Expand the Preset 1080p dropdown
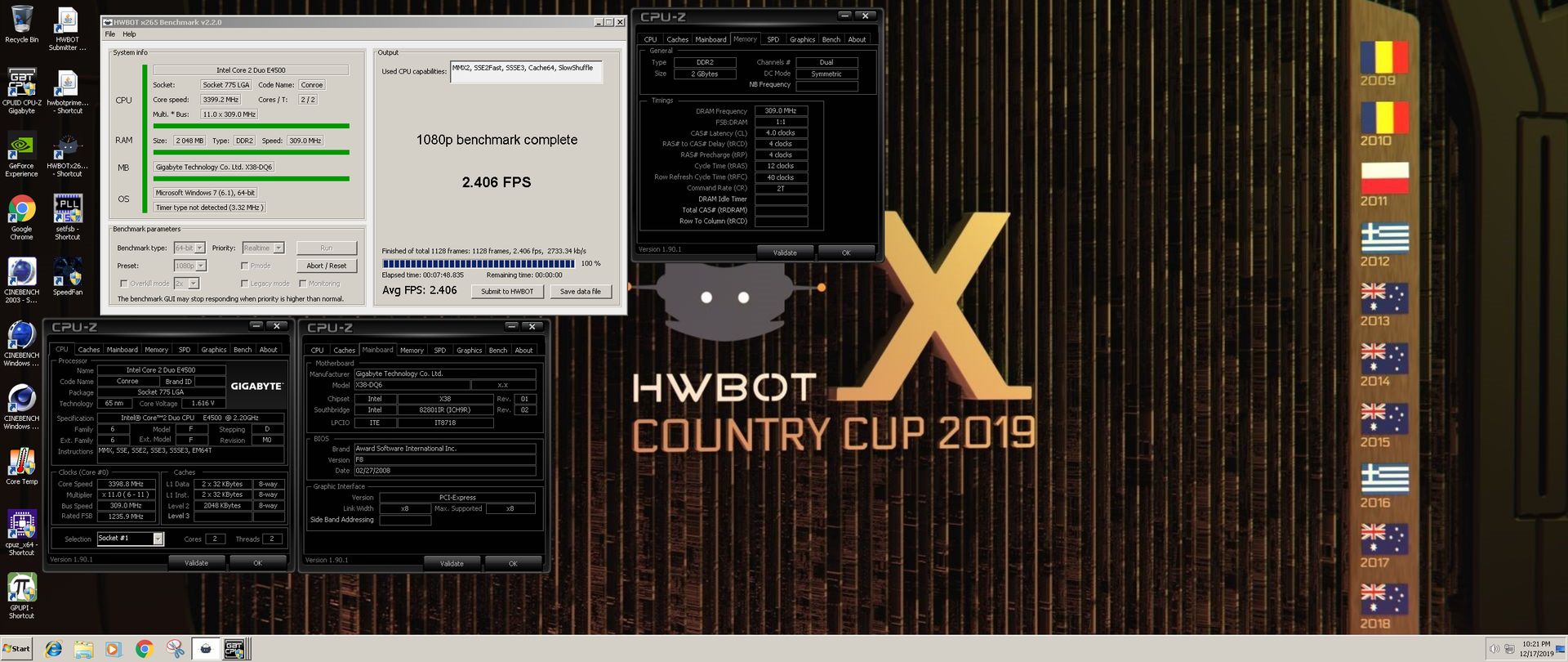The width and height of the screenshot is (1568, 662). point(190,266)
